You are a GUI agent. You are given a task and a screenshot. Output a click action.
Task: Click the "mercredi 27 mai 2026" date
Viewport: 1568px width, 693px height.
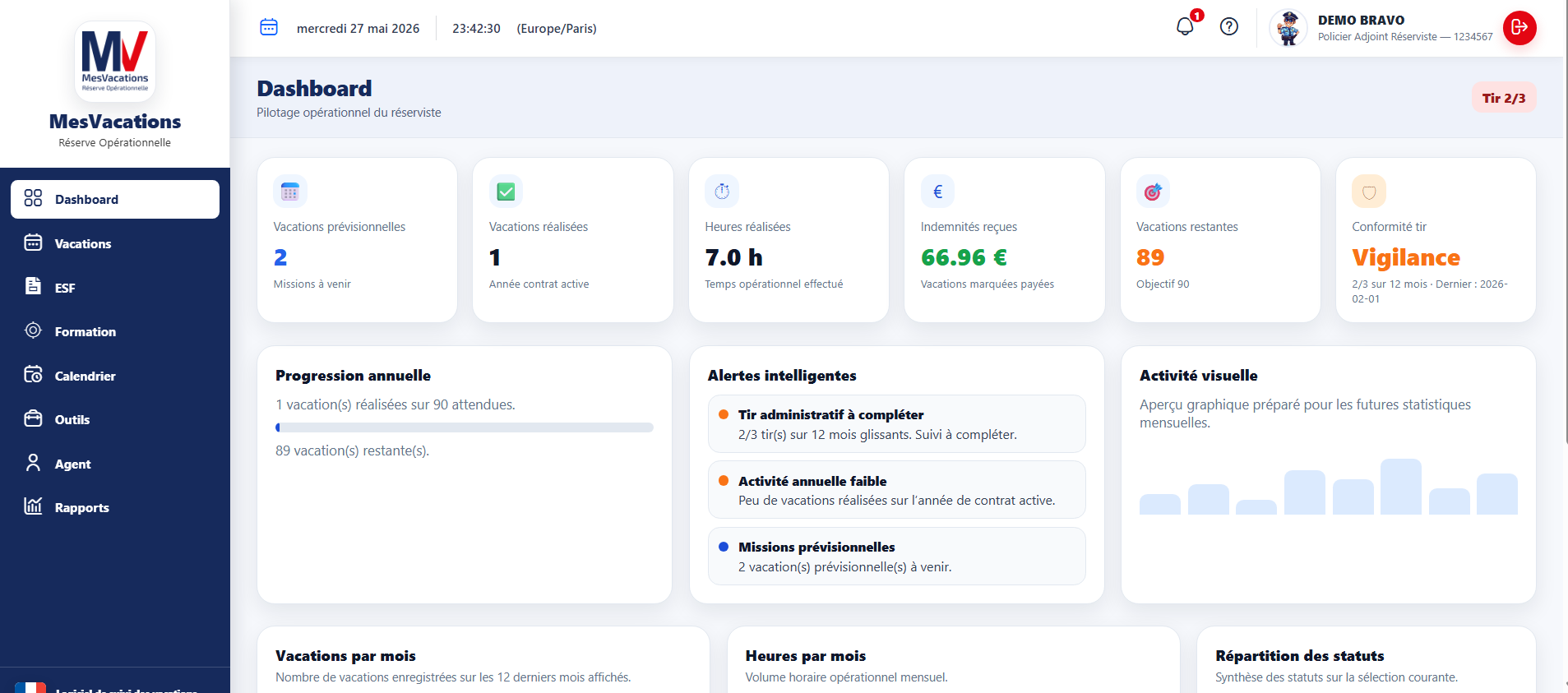(x=358, y=28)
